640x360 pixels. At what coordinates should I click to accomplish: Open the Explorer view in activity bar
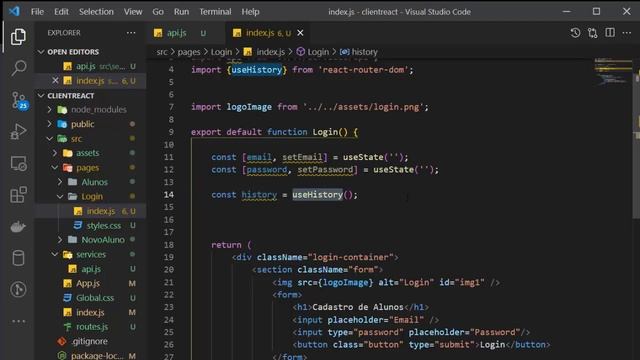pos(18,37)
